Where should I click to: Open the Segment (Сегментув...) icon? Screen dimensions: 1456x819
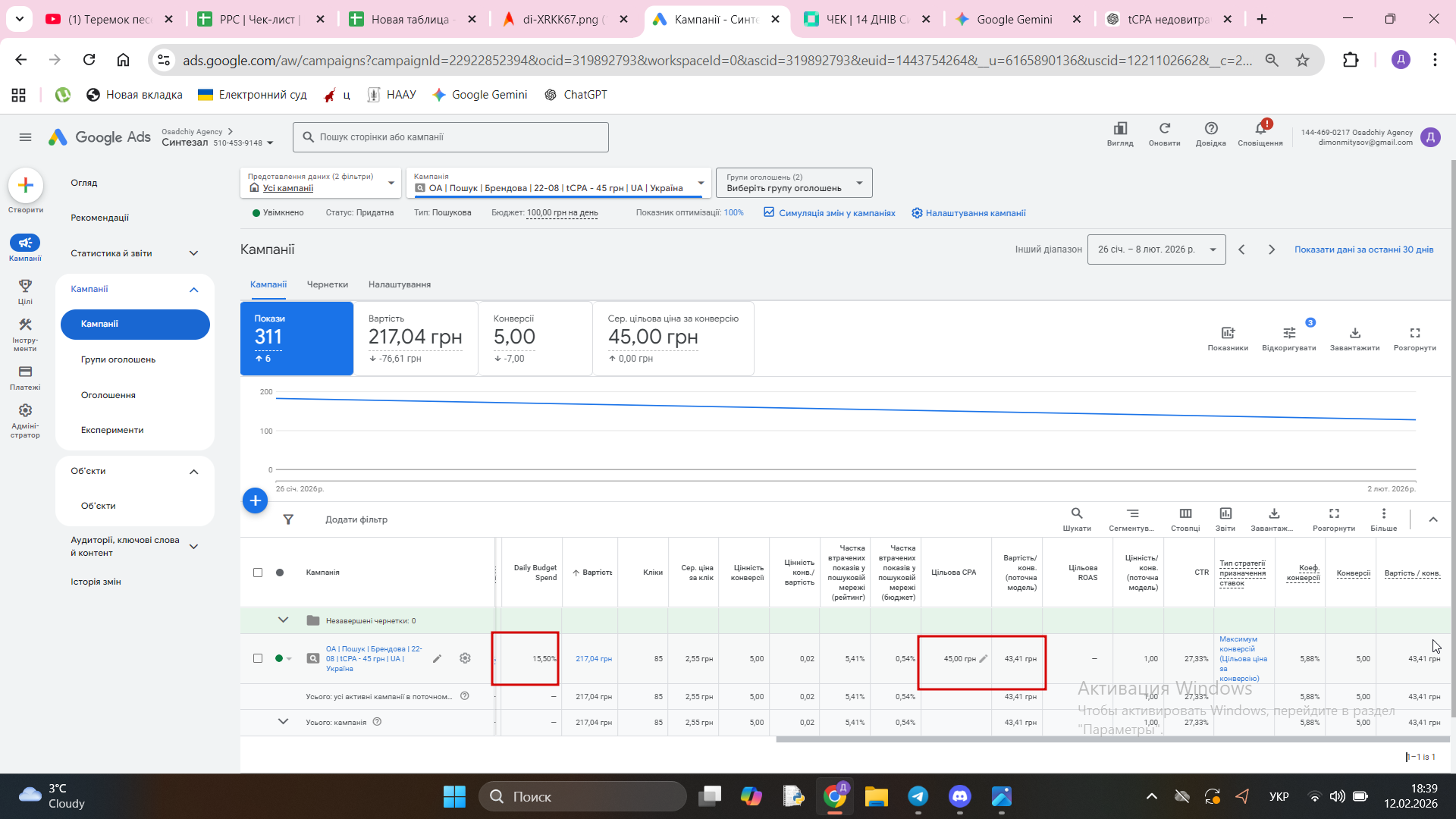coord(1131,514)
